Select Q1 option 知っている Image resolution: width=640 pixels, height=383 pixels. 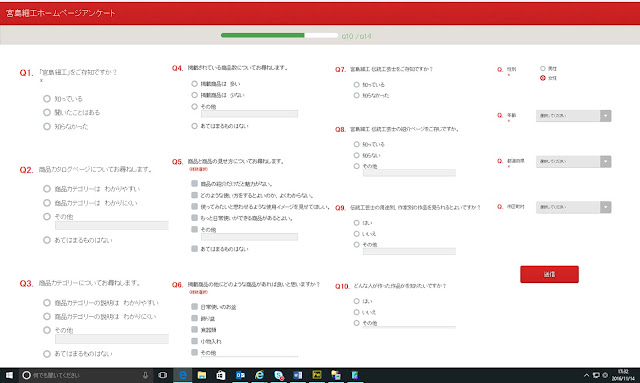(47, 99)
